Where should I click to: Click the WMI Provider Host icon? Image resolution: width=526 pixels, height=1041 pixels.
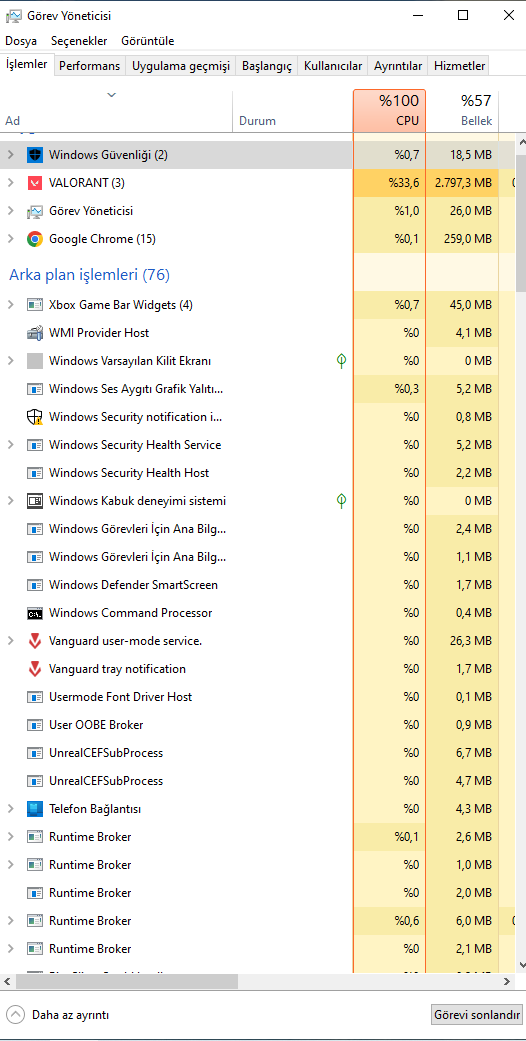(x=35, y=333)
